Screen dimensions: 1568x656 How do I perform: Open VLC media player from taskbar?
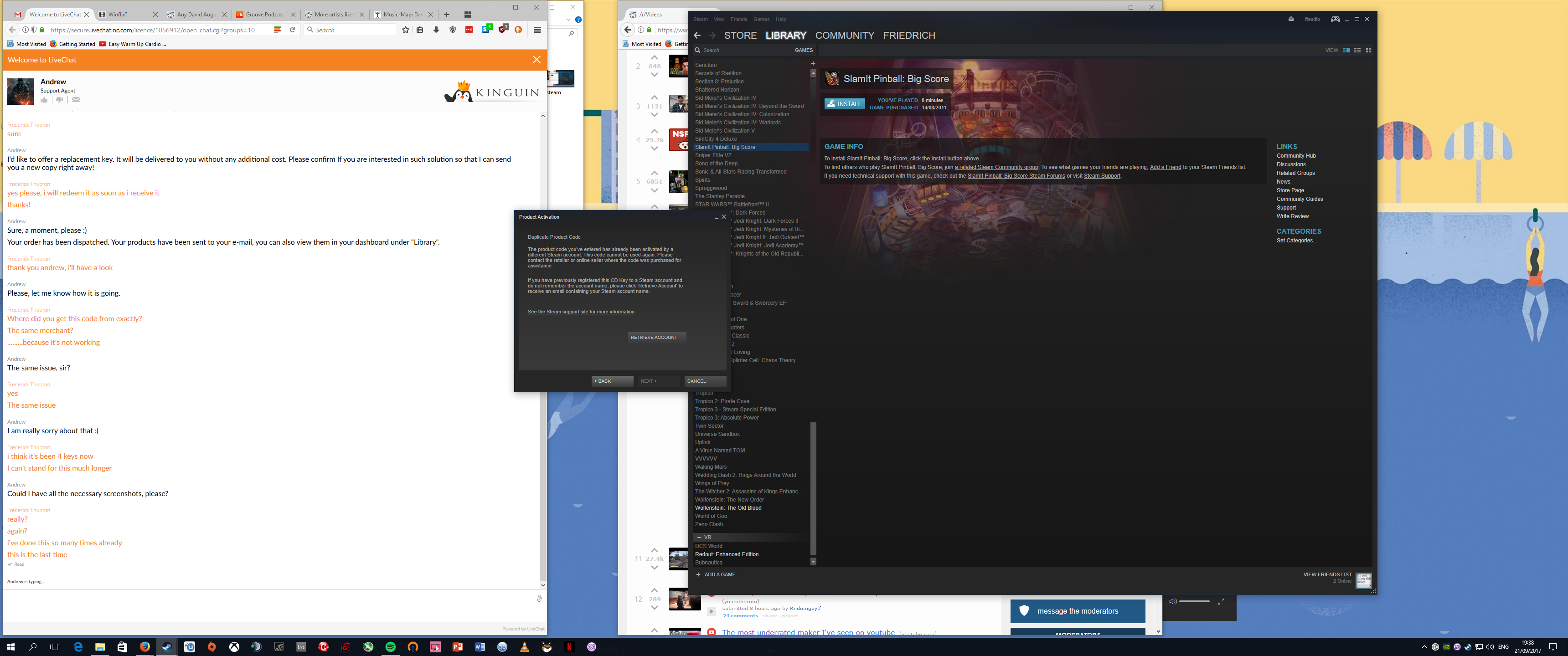click(524, 647)
